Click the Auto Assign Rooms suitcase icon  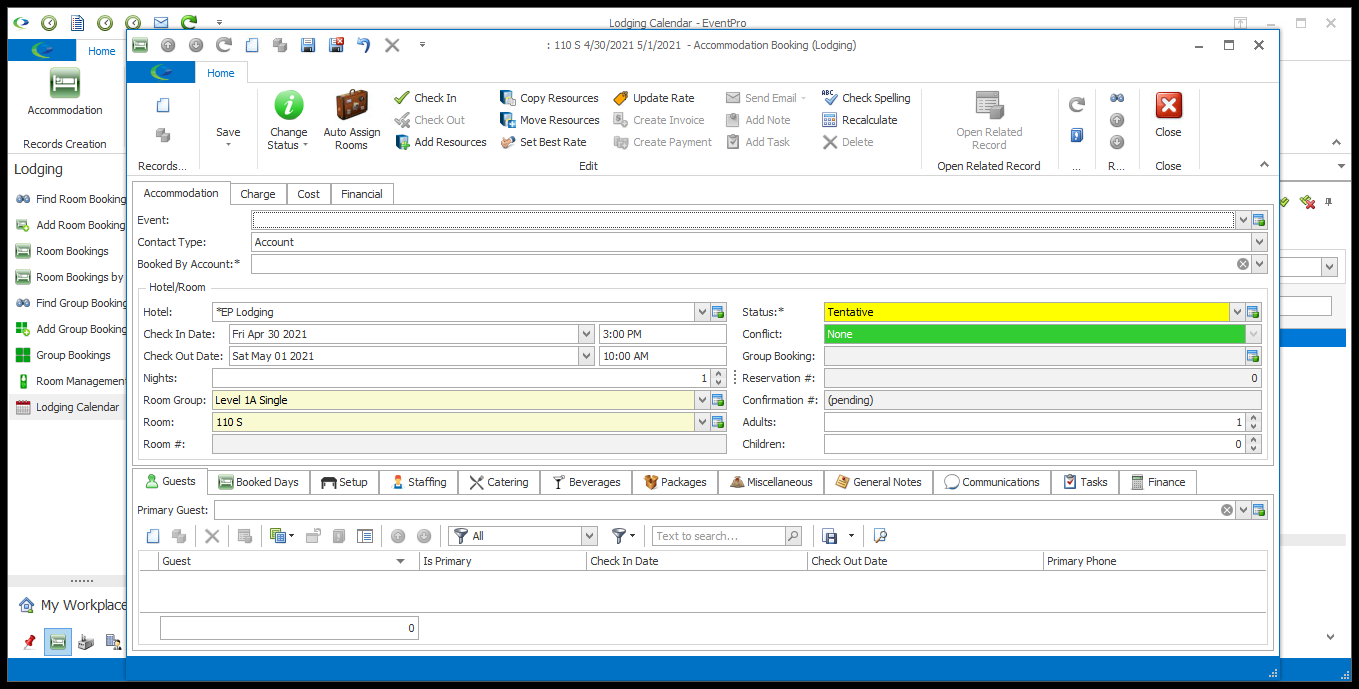point(351,106)
